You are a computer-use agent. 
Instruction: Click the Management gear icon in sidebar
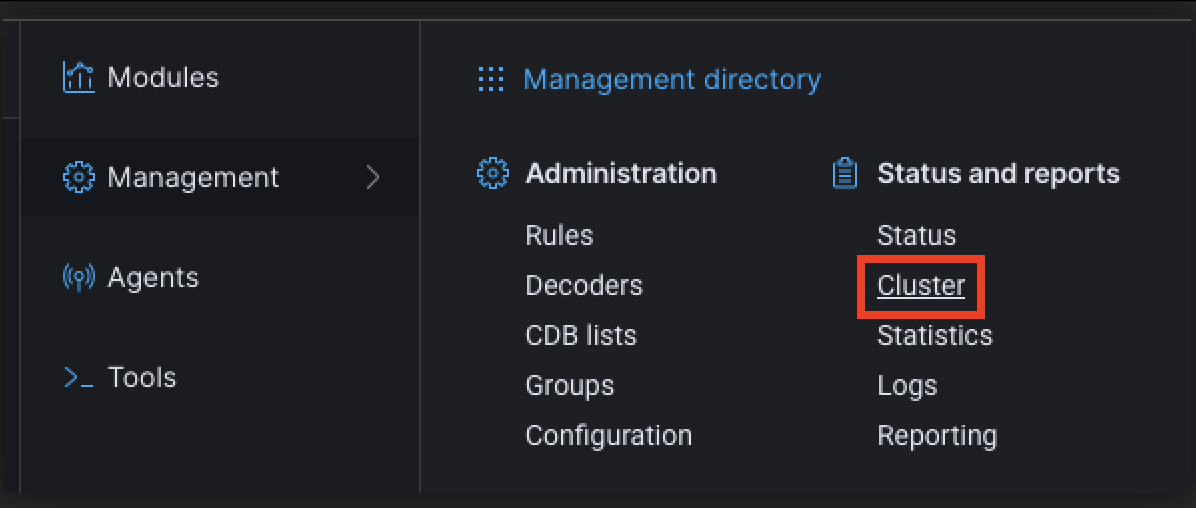[78, 177]
